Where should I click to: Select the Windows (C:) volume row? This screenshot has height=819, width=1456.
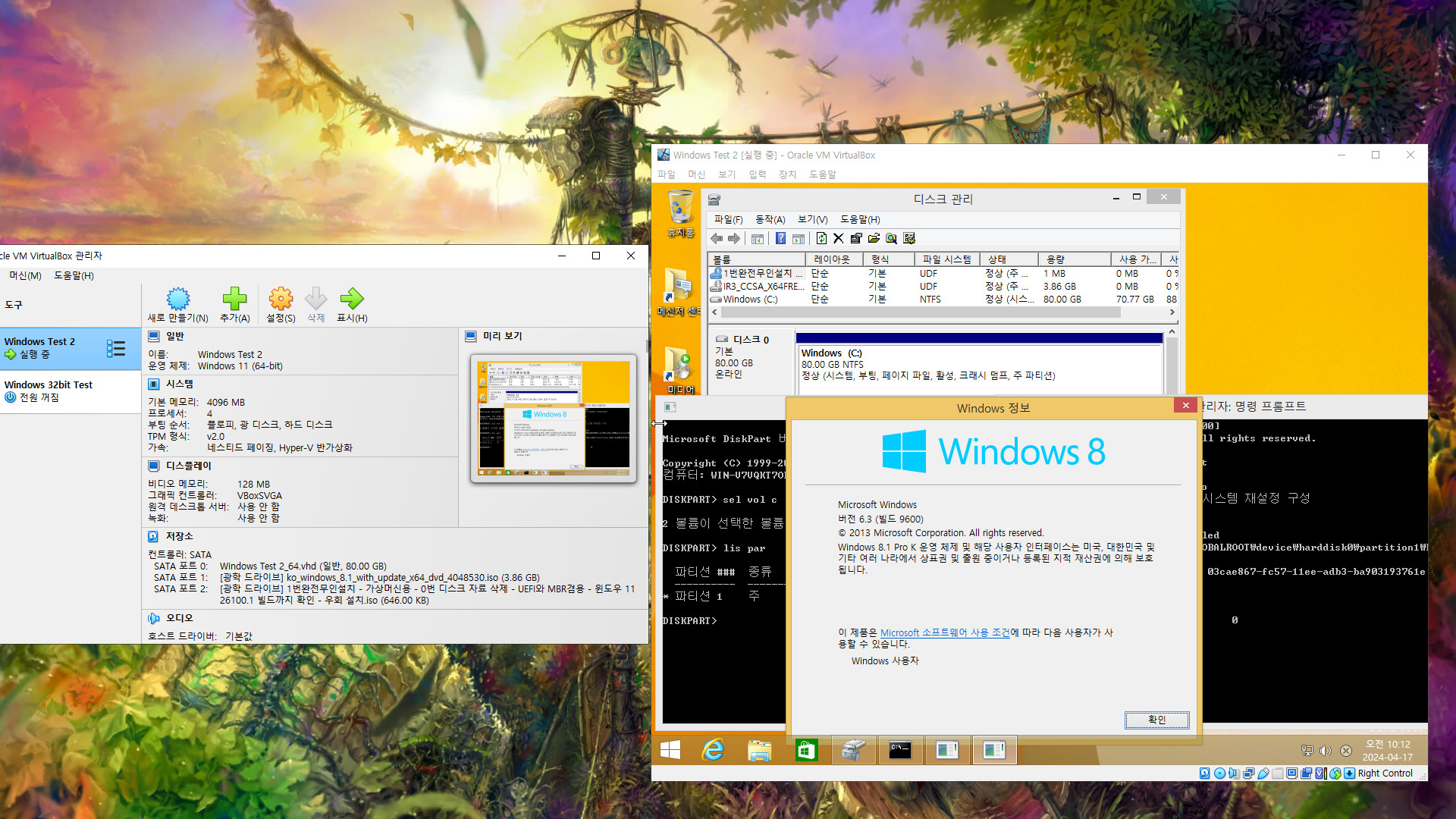[x=943, y=300]
